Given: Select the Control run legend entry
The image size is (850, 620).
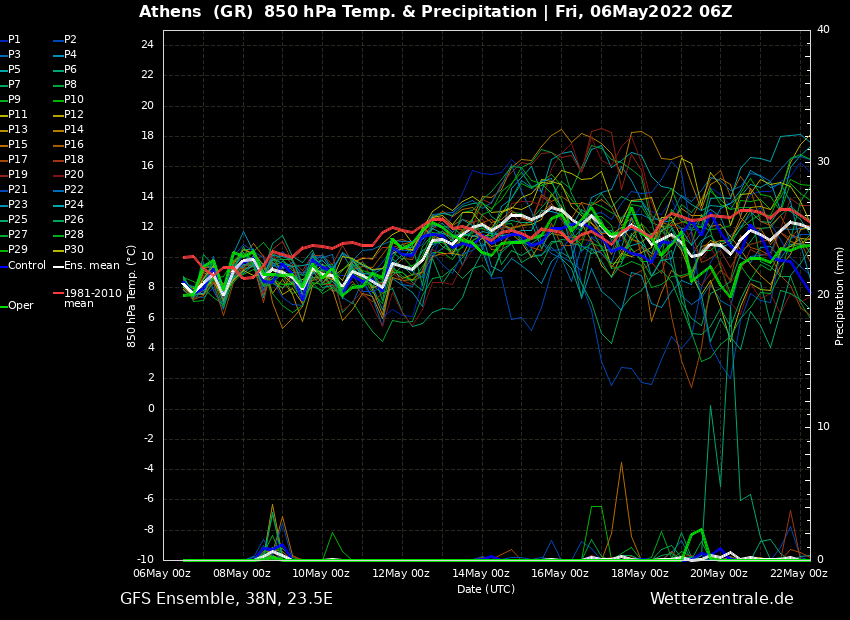Looking at the screenshot, I should [x=26, y=266].
